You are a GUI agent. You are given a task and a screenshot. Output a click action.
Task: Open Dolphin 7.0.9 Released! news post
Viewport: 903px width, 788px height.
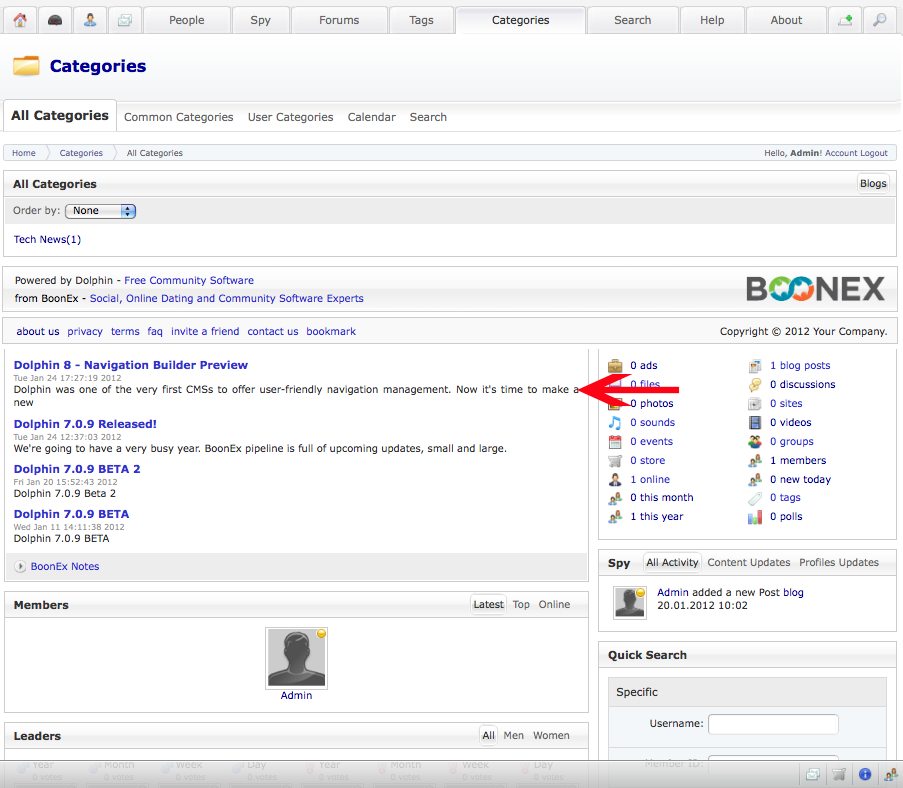85,424
